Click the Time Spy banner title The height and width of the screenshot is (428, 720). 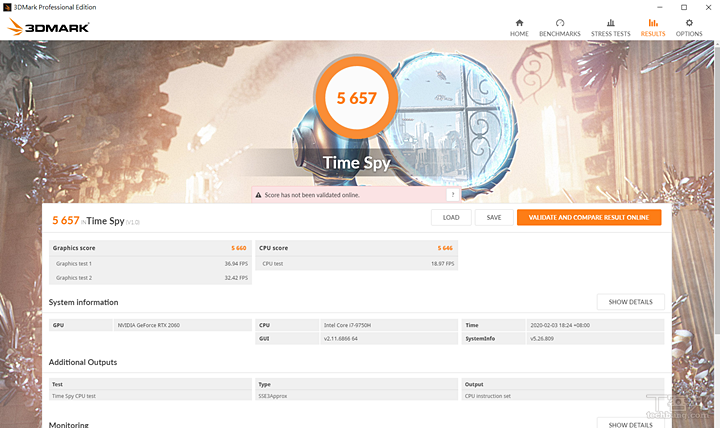(x=356, y=163)
